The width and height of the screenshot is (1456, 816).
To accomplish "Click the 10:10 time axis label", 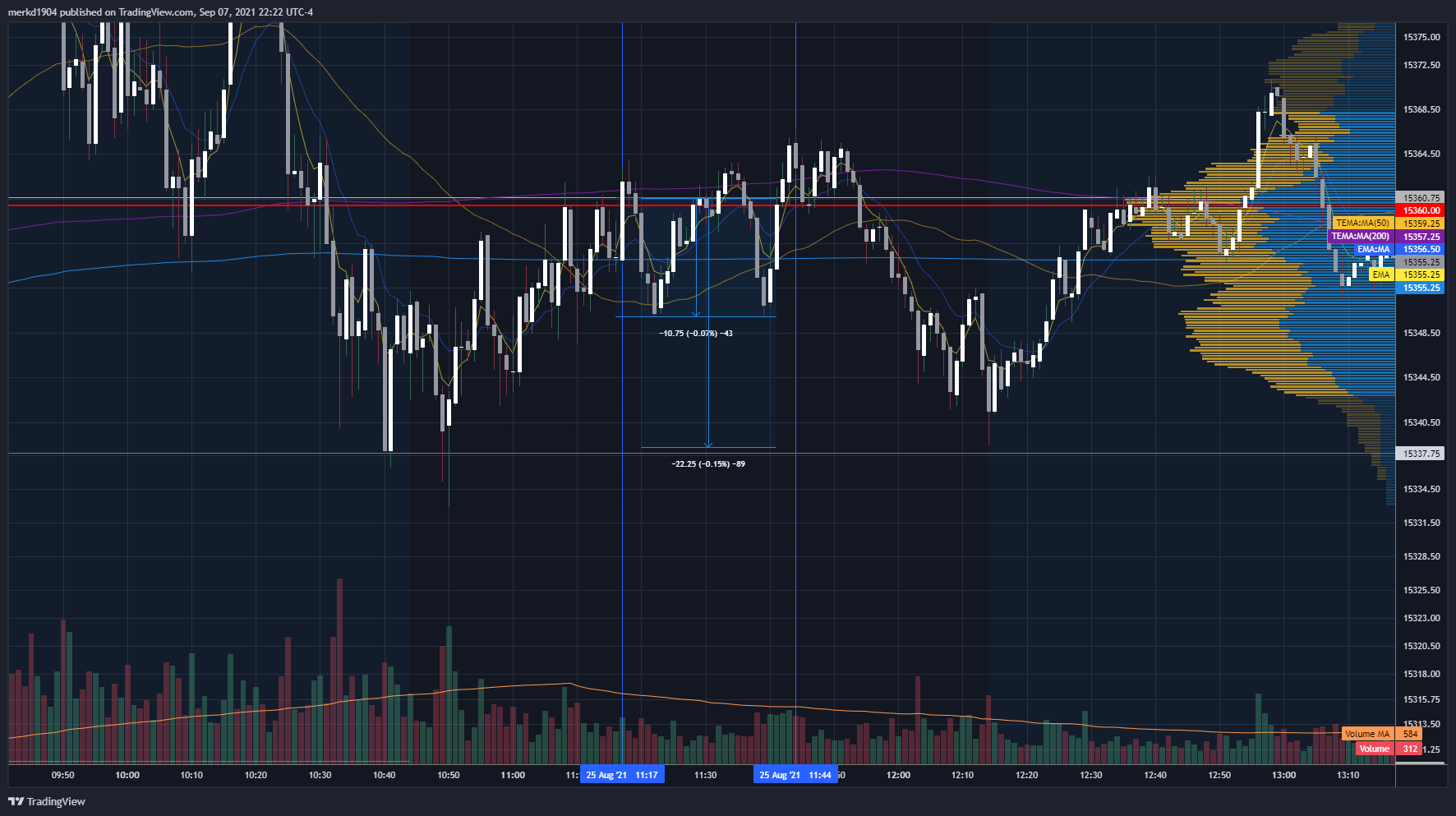I will pyautogui.click(x=191, y=775).
